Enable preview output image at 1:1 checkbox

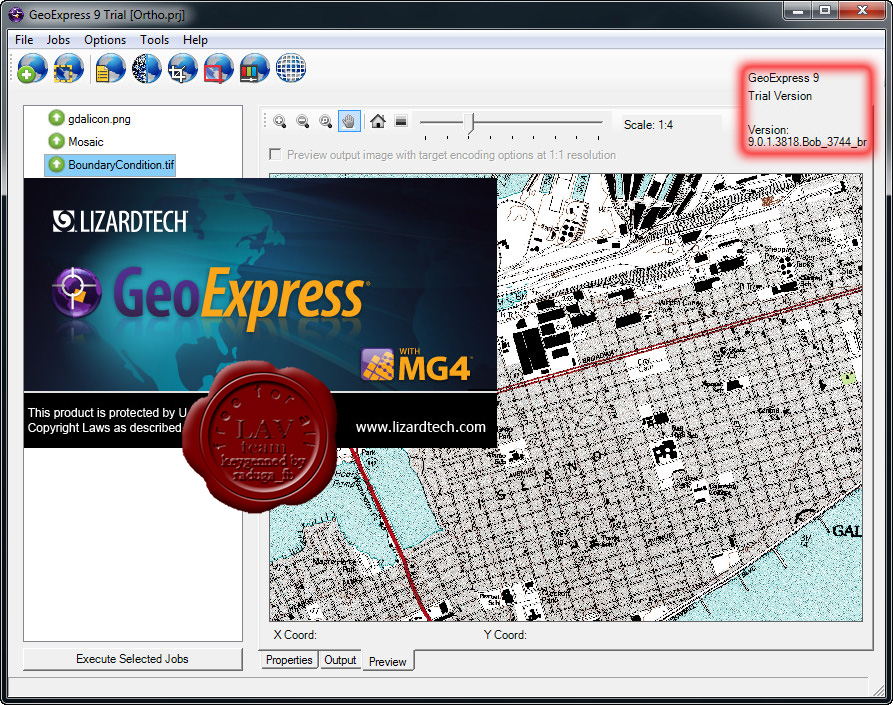(275, 154)
